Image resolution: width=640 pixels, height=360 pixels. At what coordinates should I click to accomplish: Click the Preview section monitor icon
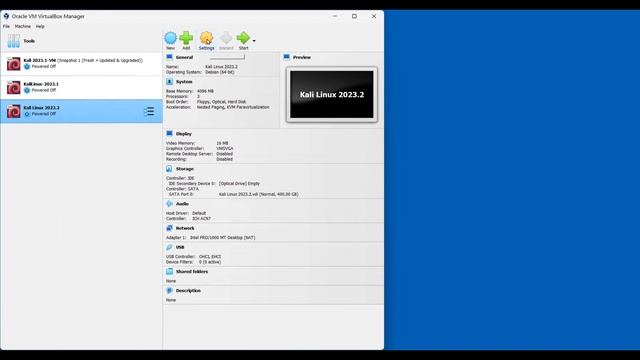287,57
